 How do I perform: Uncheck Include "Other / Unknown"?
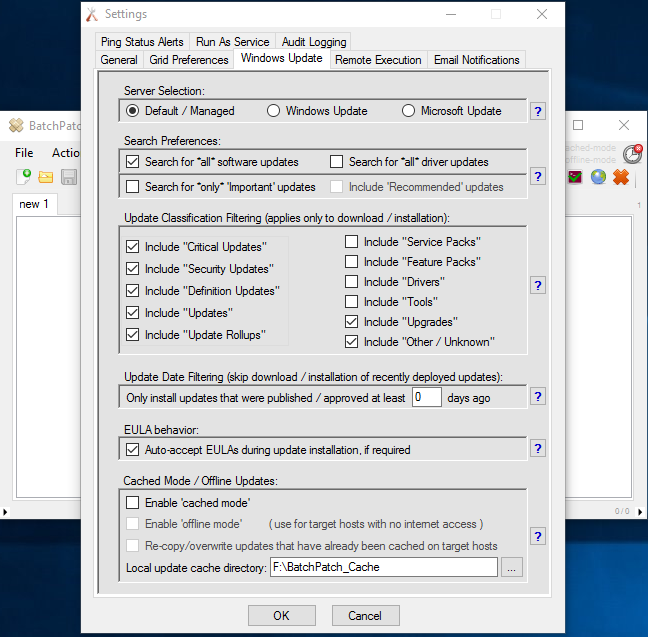[352, 342]
